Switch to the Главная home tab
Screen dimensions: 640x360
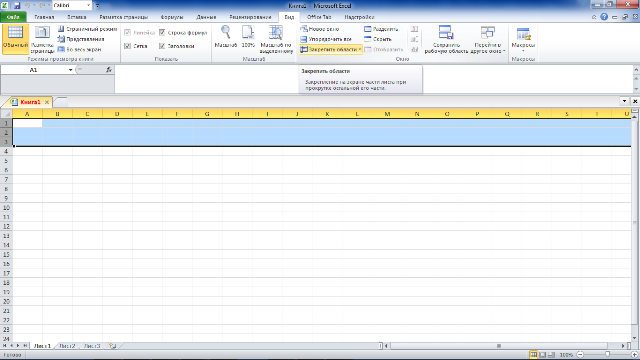point(44,17)
